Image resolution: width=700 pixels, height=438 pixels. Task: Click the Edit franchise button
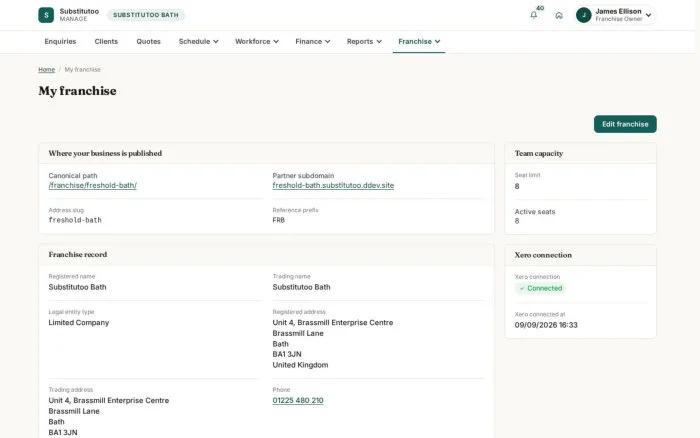625,124
